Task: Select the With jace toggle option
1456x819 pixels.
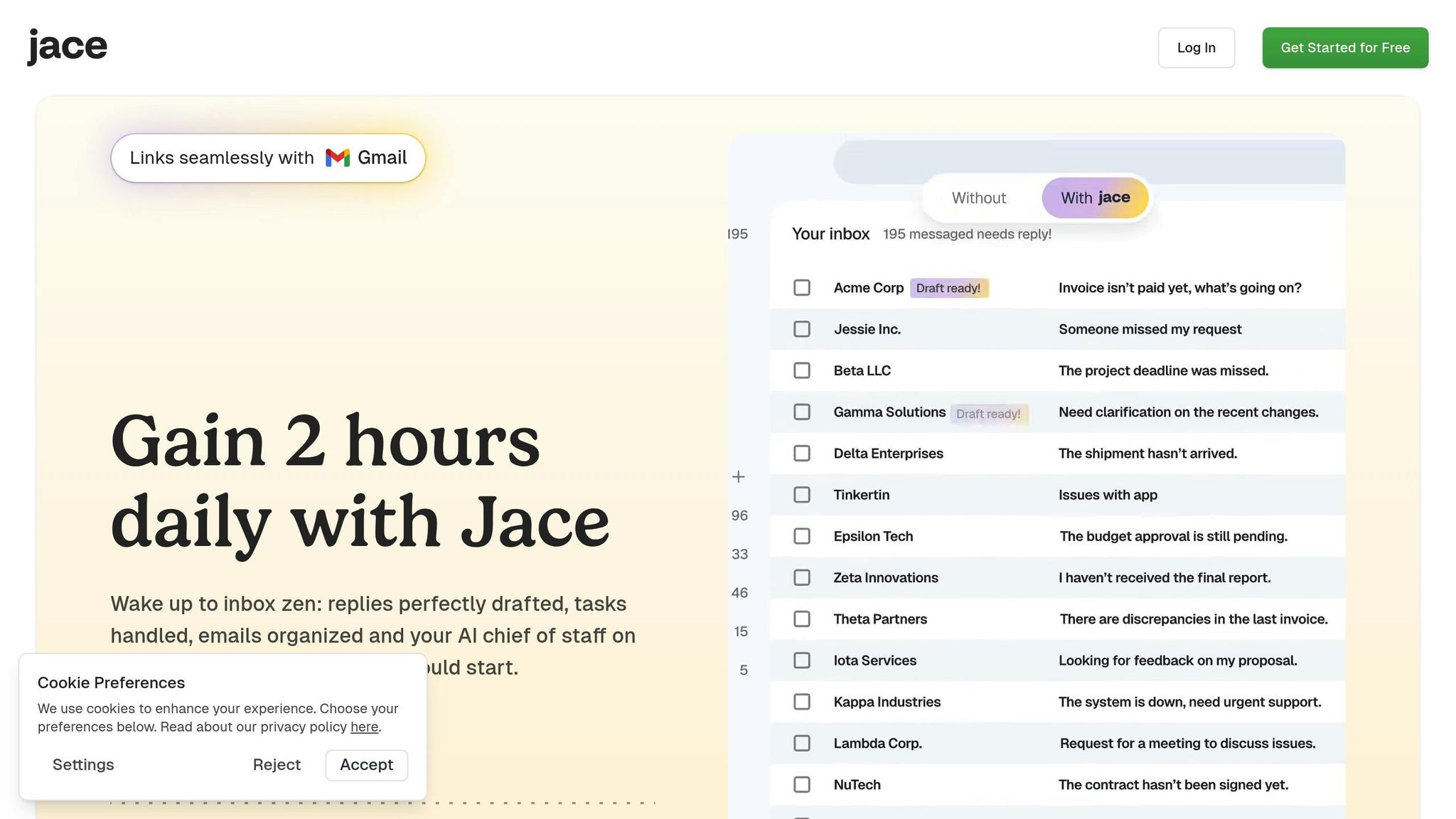Action: (x=1095, y=198)
